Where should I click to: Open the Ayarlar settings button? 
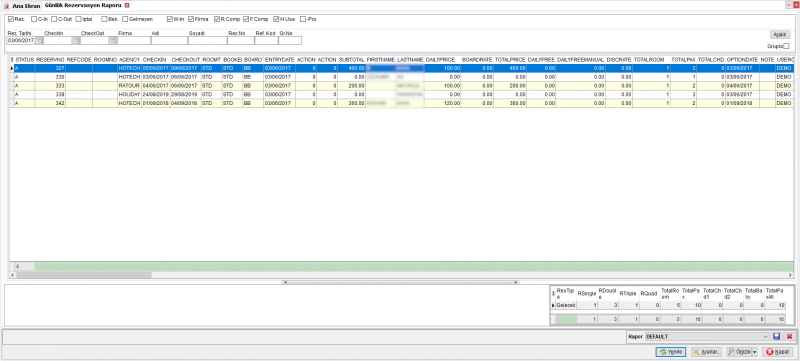[707, 352]
